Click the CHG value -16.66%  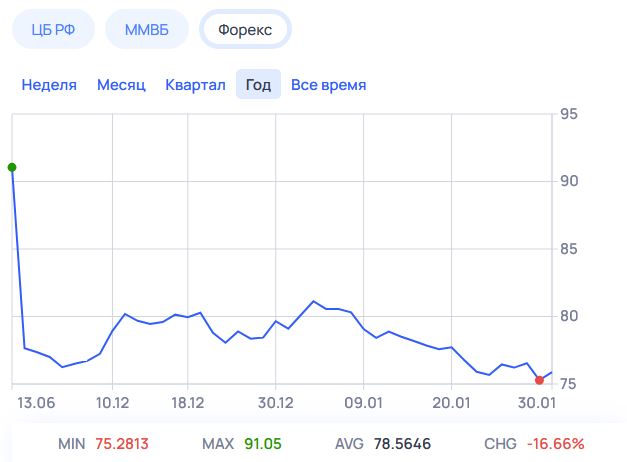[554, 443]
